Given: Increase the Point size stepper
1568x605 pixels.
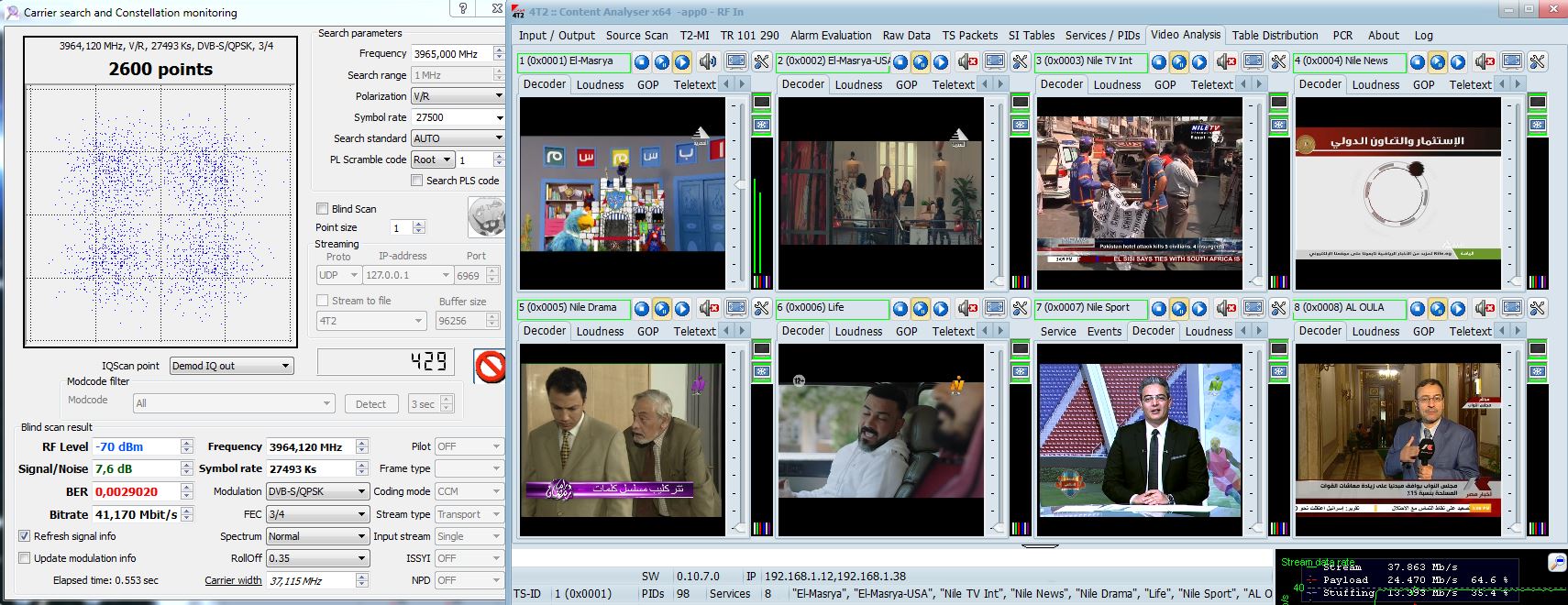Looking at the screenshot, I should click(419, 224).
